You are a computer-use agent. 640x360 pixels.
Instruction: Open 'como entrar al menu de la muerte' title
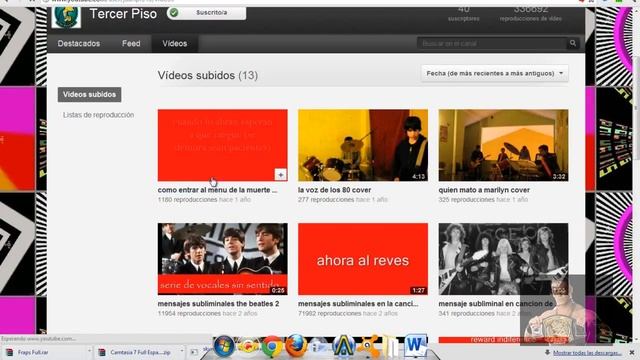pos(217,190)
